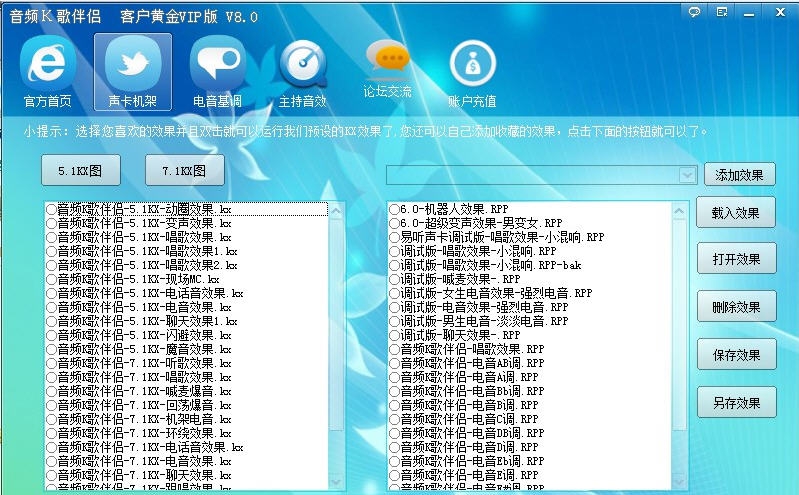
Task: Click the right list scroll-down arrow
Action: [679, 482]
